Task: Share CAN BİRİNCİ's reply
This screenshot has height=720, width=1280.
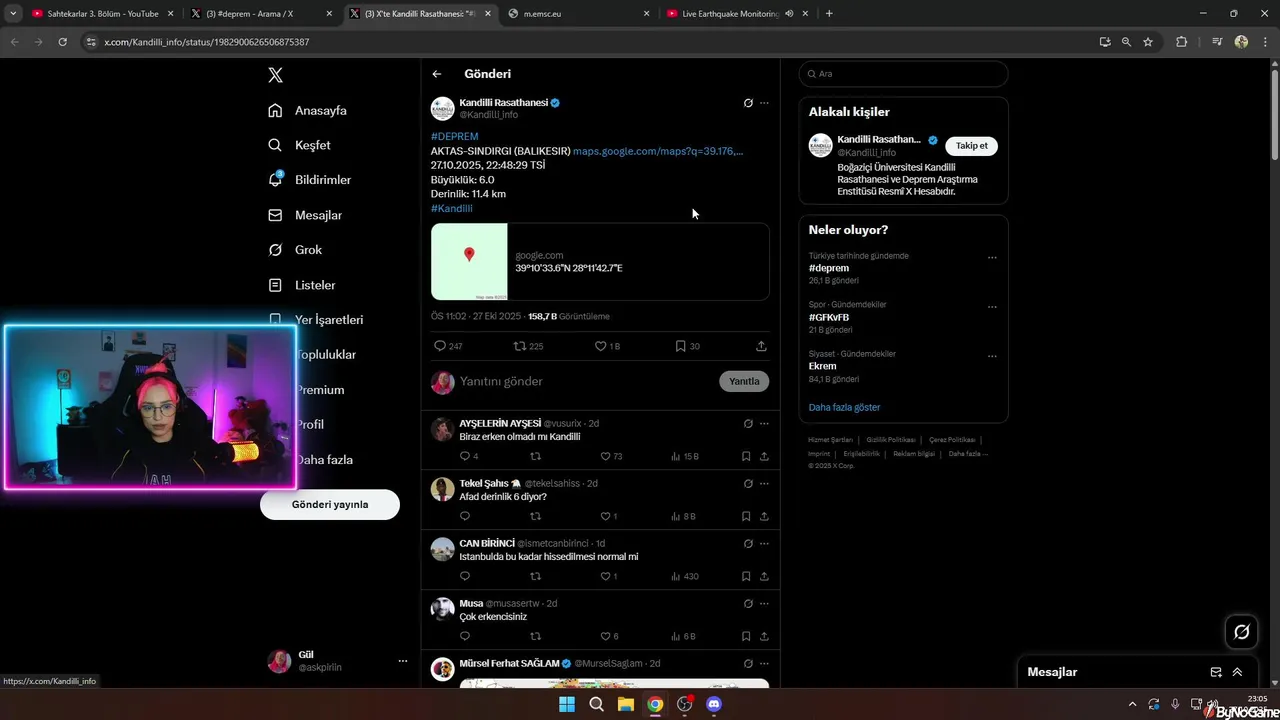Action: coord(764,576)
